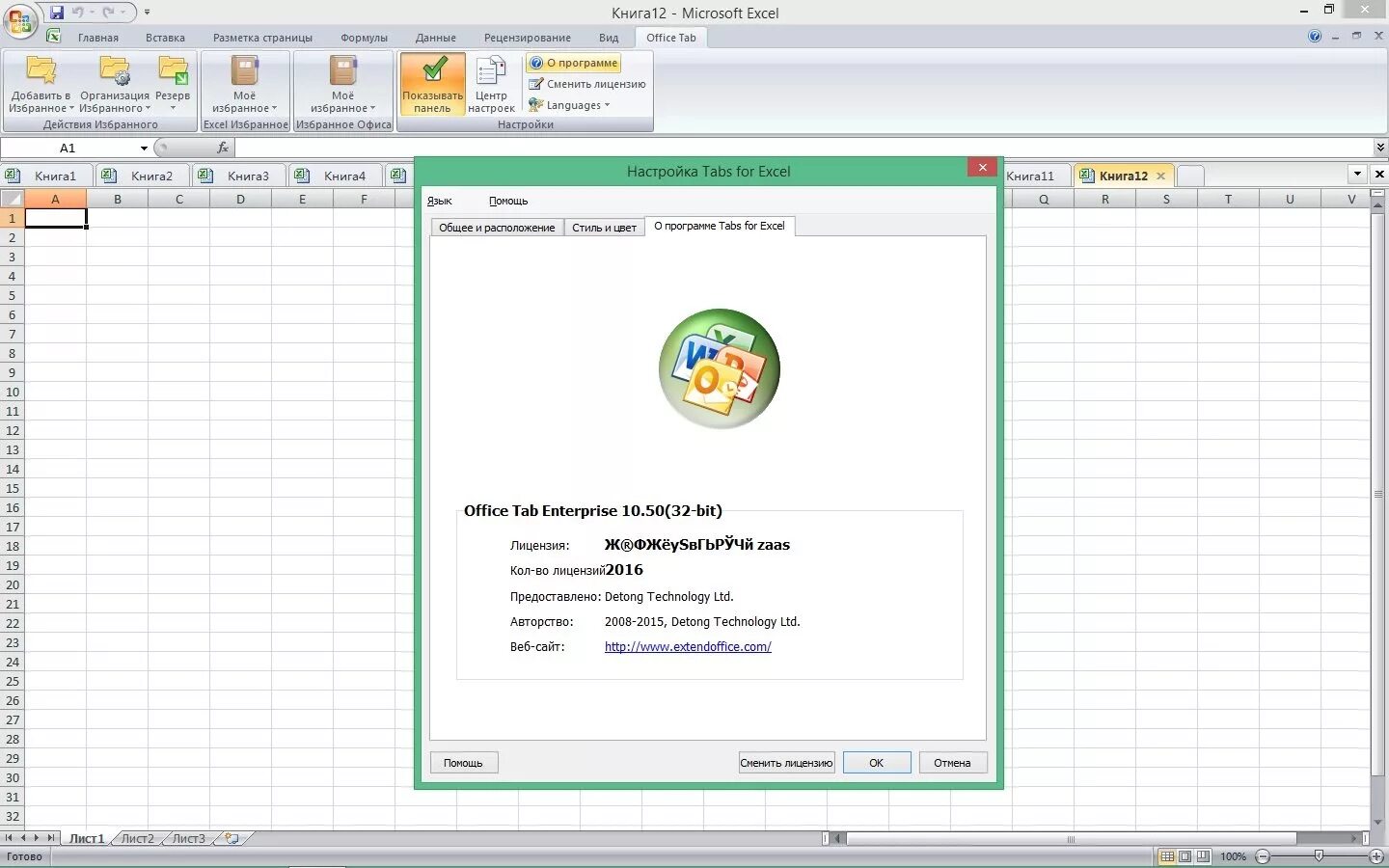Click the Select All corner box

[x=12, y=200]
